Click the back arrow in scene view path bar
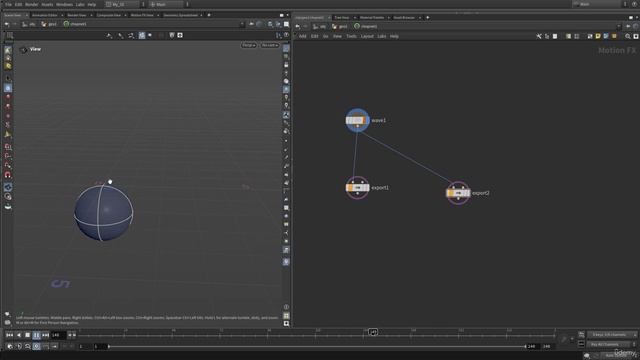This screenshot has width=640, height=360. pyautogui.click(x=7, y=24)
